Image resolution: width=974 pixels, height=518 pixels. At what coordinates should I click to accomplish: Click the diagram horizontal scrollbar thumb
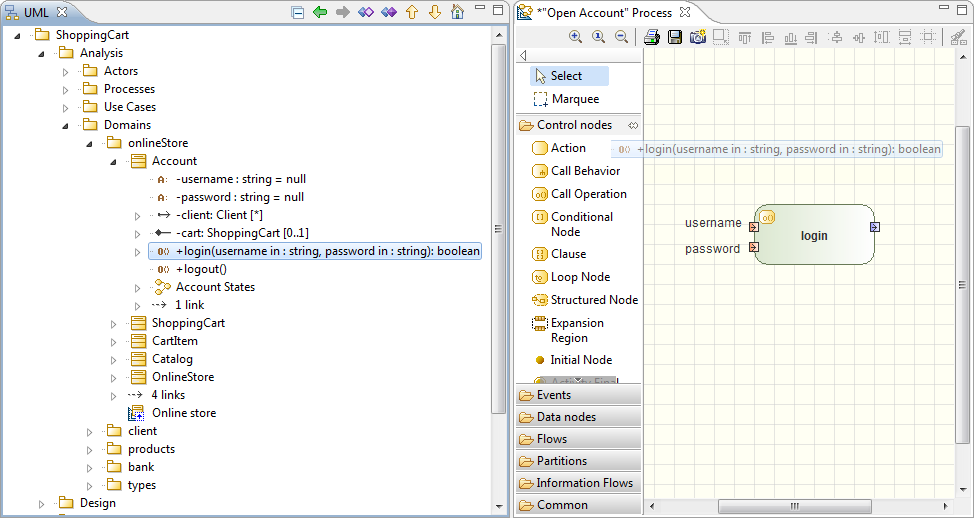click(x=794, y=506)
